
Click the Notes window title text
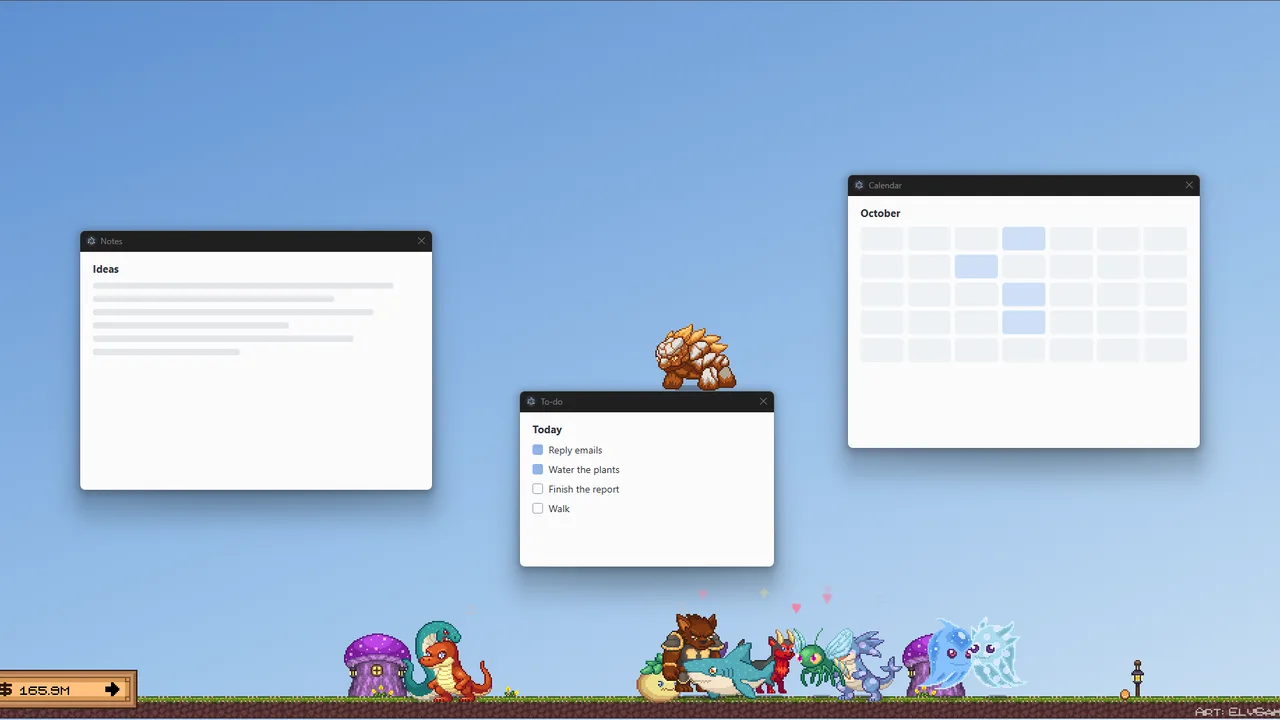click(111, 241)
